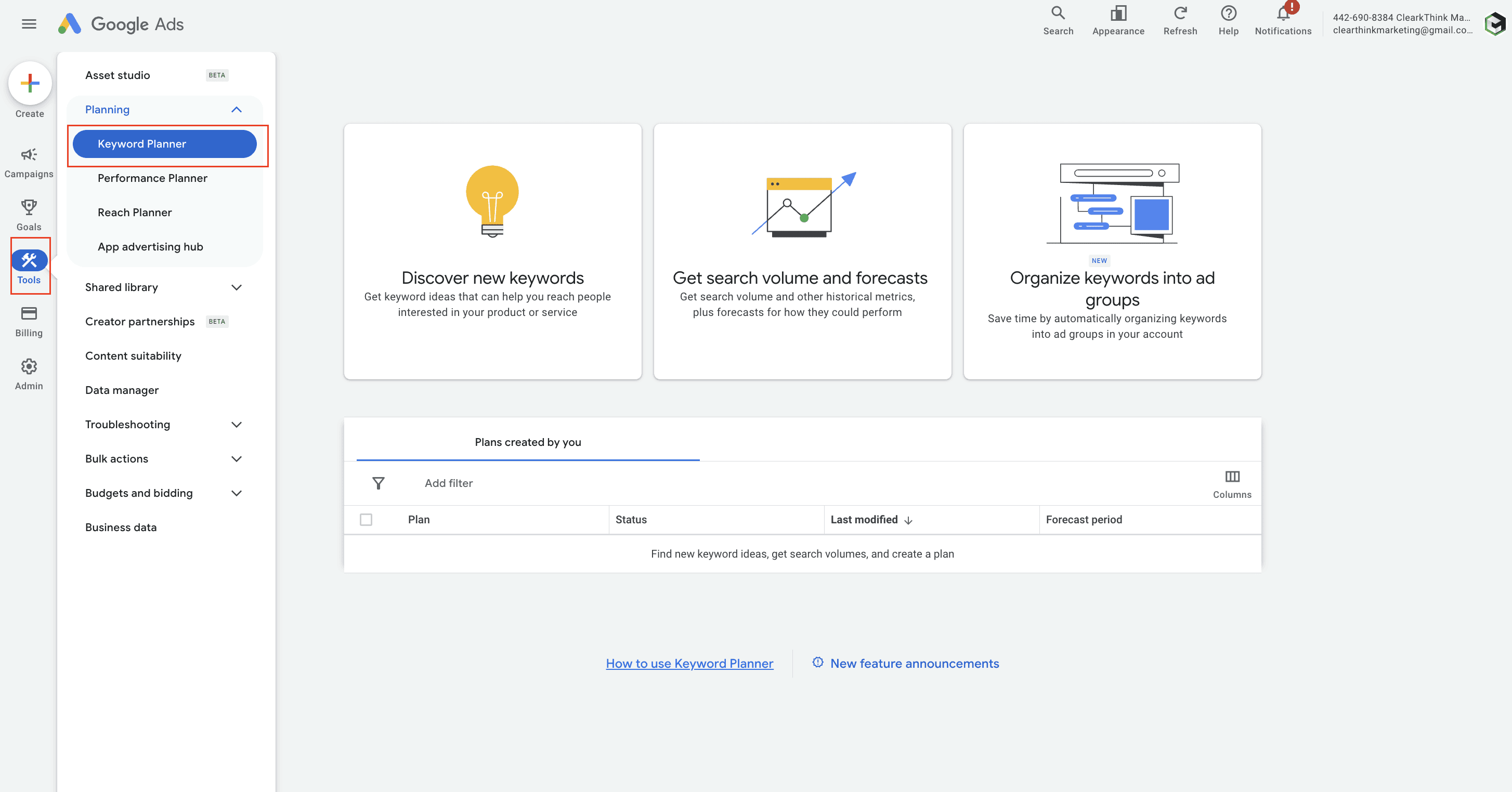Collapse the Planning section
1512x792 pixels.
(236, 110)
